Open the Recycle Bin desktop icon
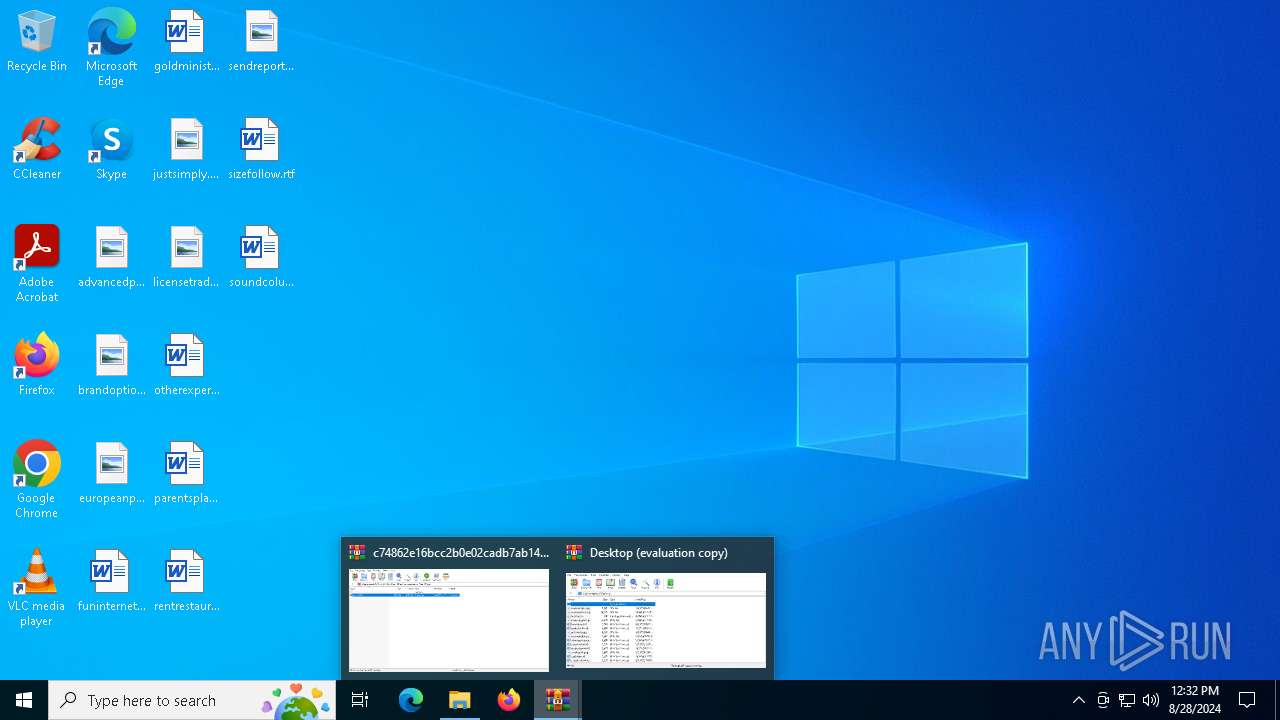Image resolution: width=1280 pixels, height=720 pixels. [37, 42]
